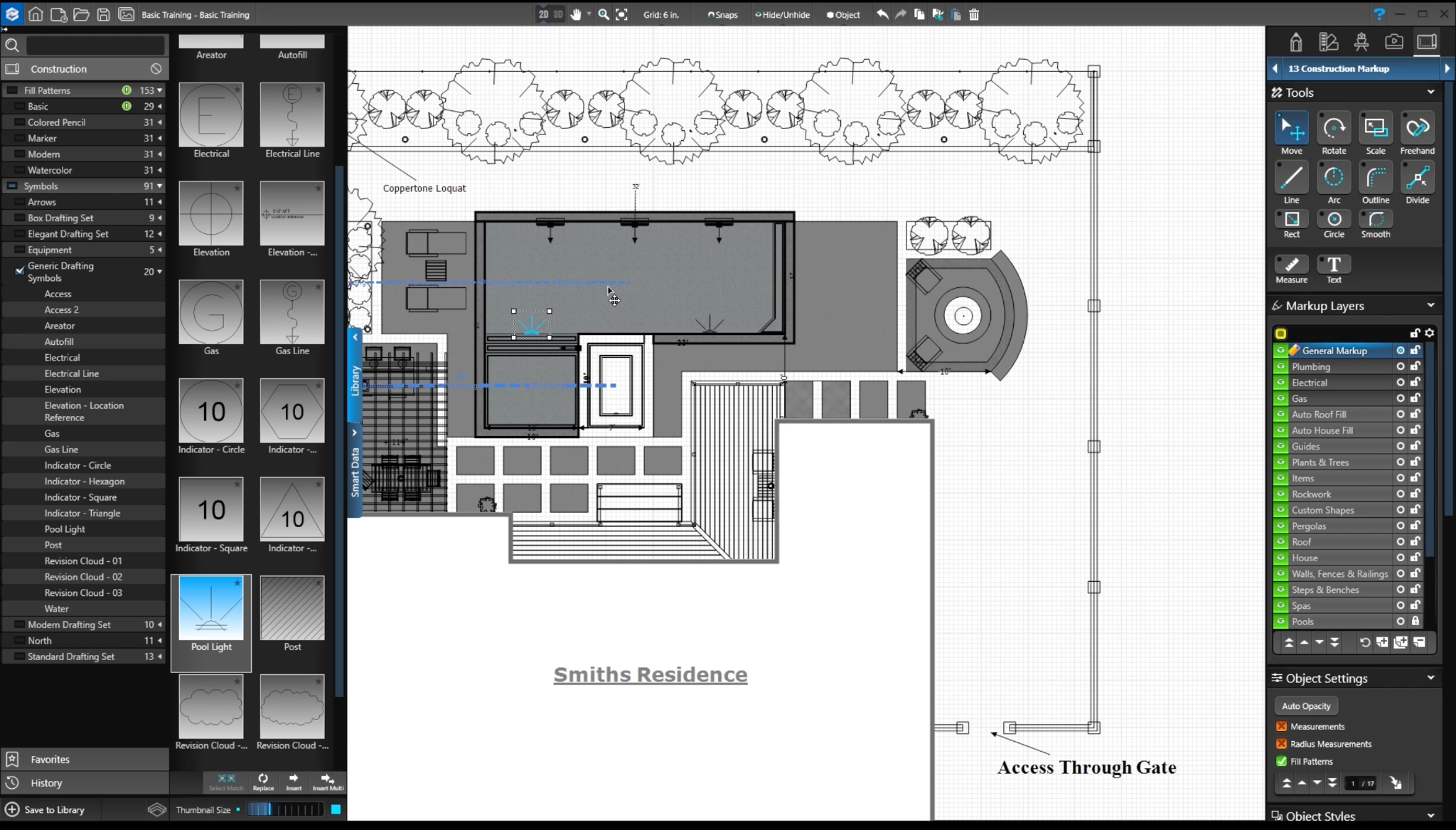Click the Zoom extents frame icon

point(621,14)
